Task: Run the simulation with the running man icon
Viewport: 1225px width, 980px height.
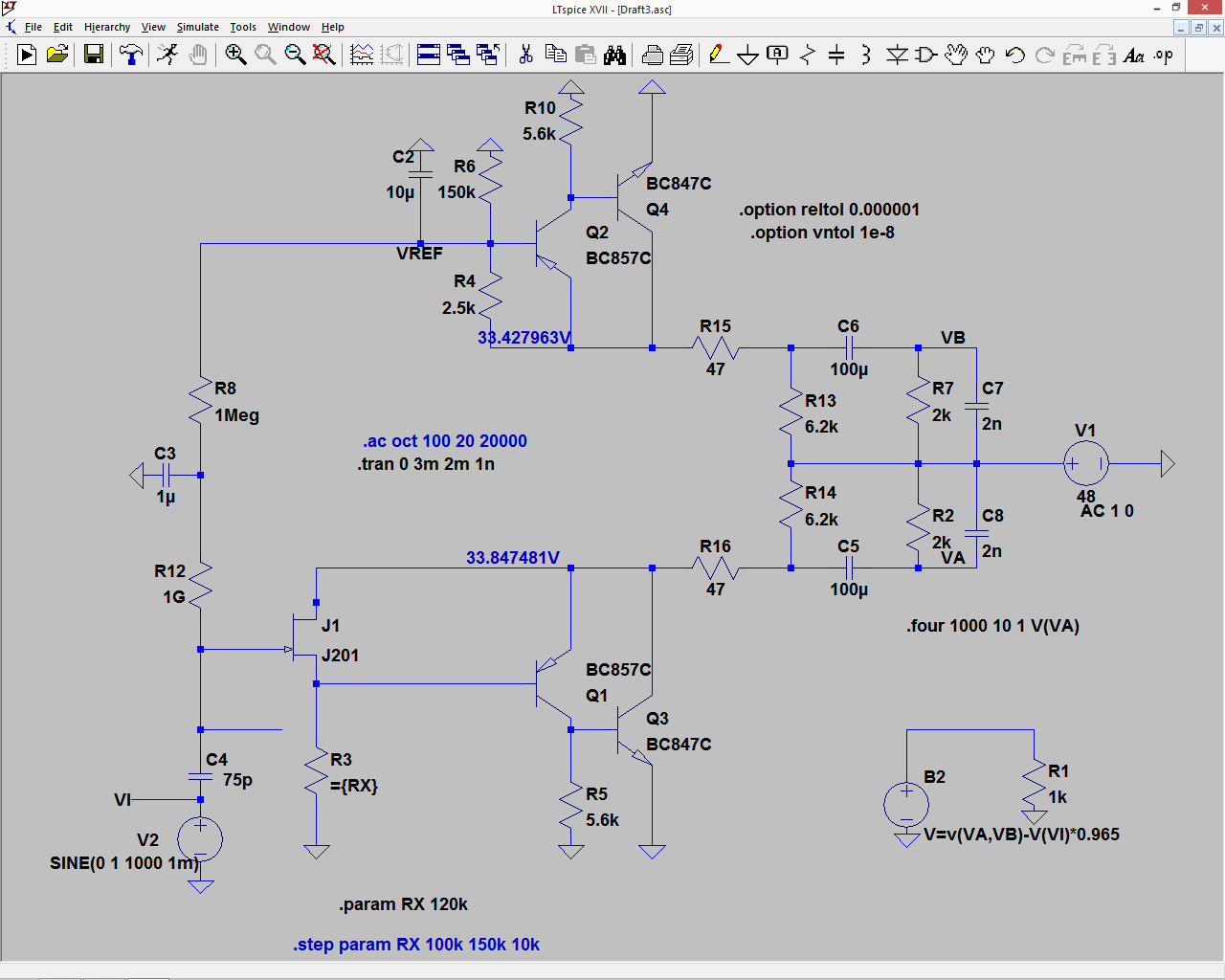Action: click(167, 55)
